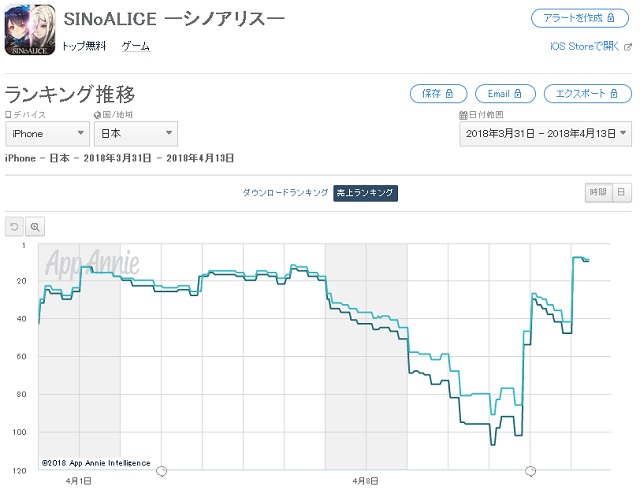Click the lock icon on エクスポート button
Screen dimensions: 640x490
pyautogui.click(x=614, y=94)
